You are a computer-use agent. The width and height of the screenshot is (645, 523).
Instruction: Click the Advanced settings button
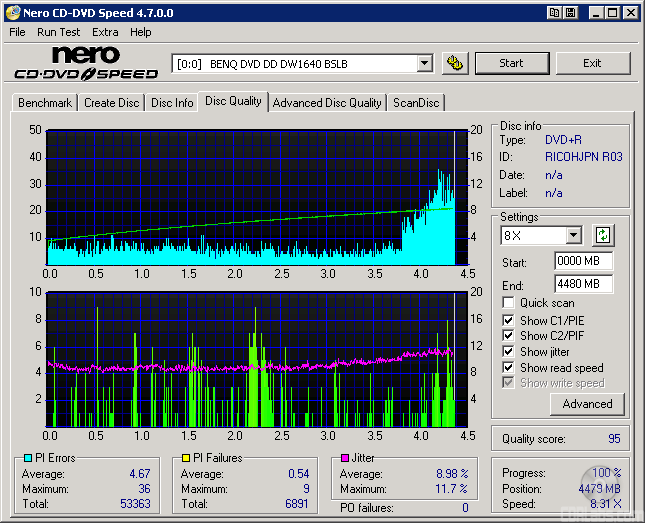[x=587, y=404]
